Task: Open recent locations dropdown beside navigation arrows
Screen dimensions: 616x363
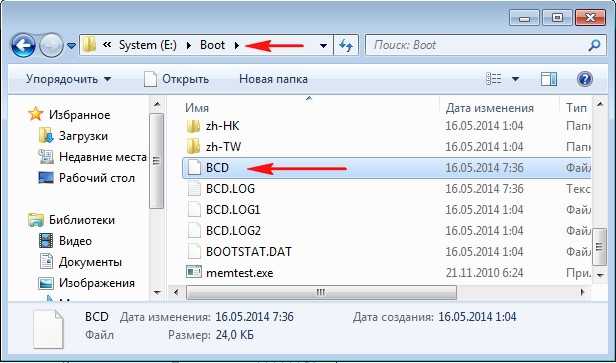Action: point(71,46)
